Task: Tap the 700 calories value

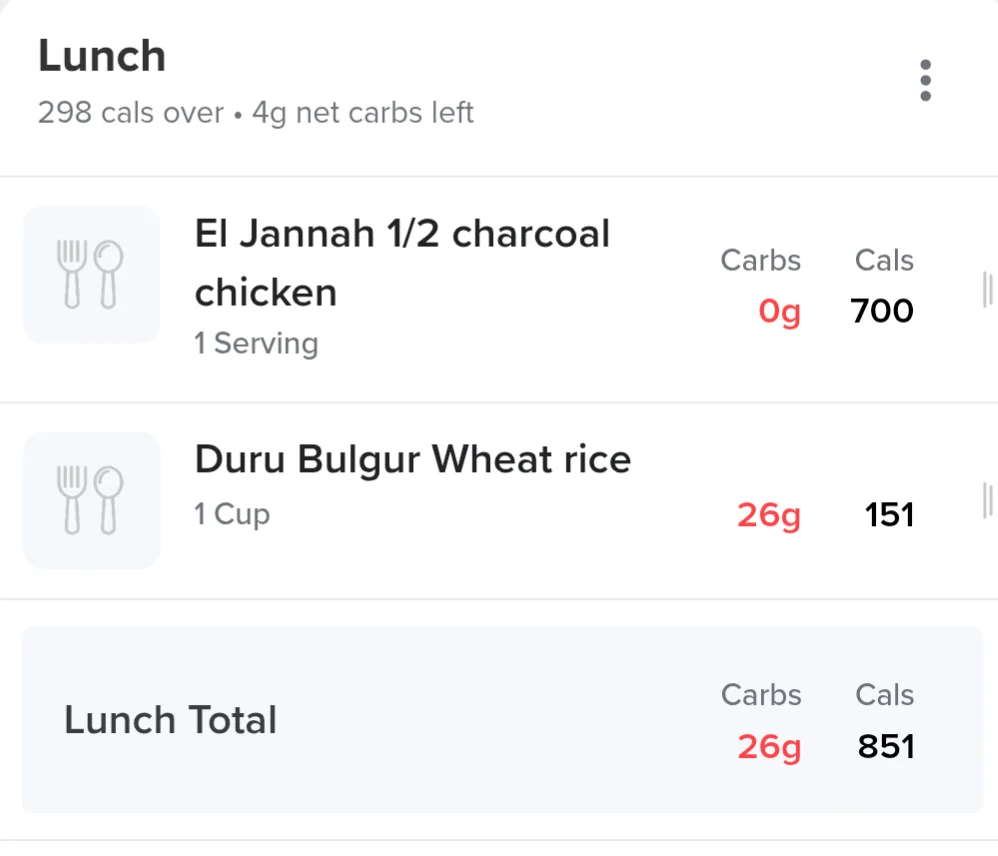Action: 882,311
